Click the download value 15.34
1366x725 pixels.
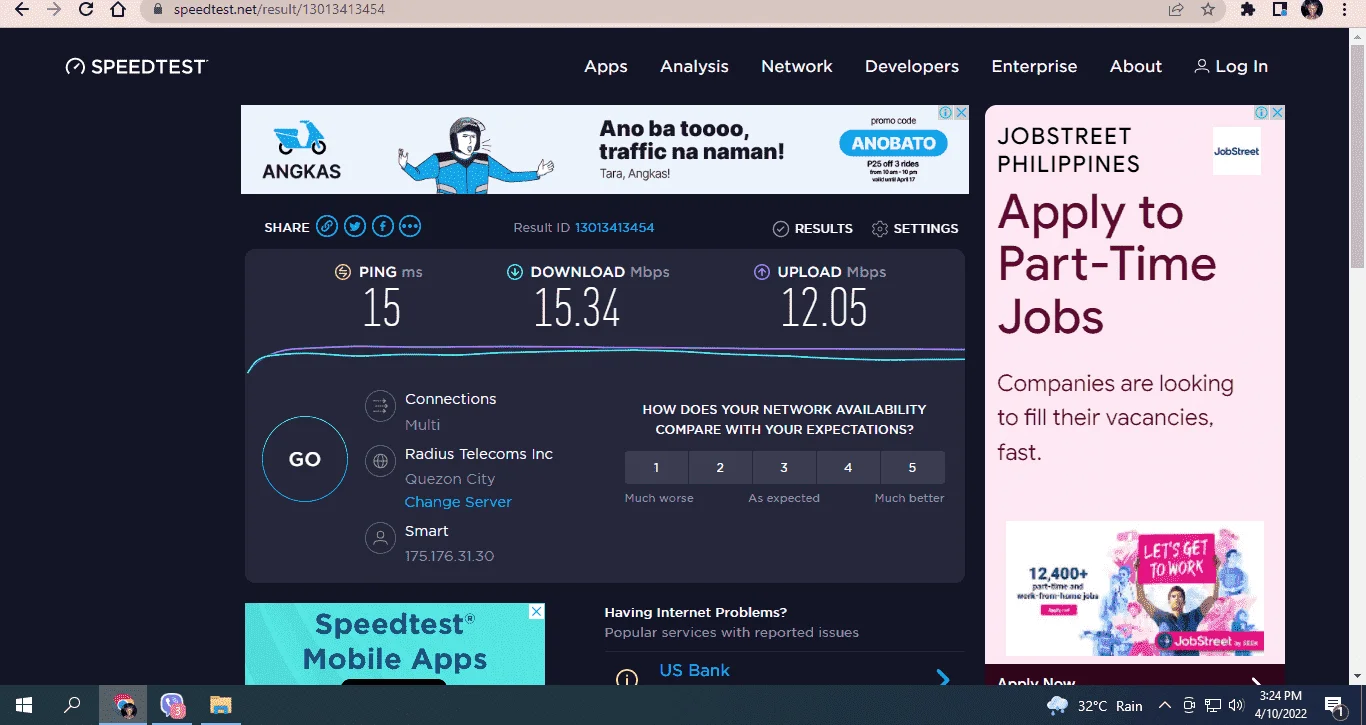(x=577, y=308)
